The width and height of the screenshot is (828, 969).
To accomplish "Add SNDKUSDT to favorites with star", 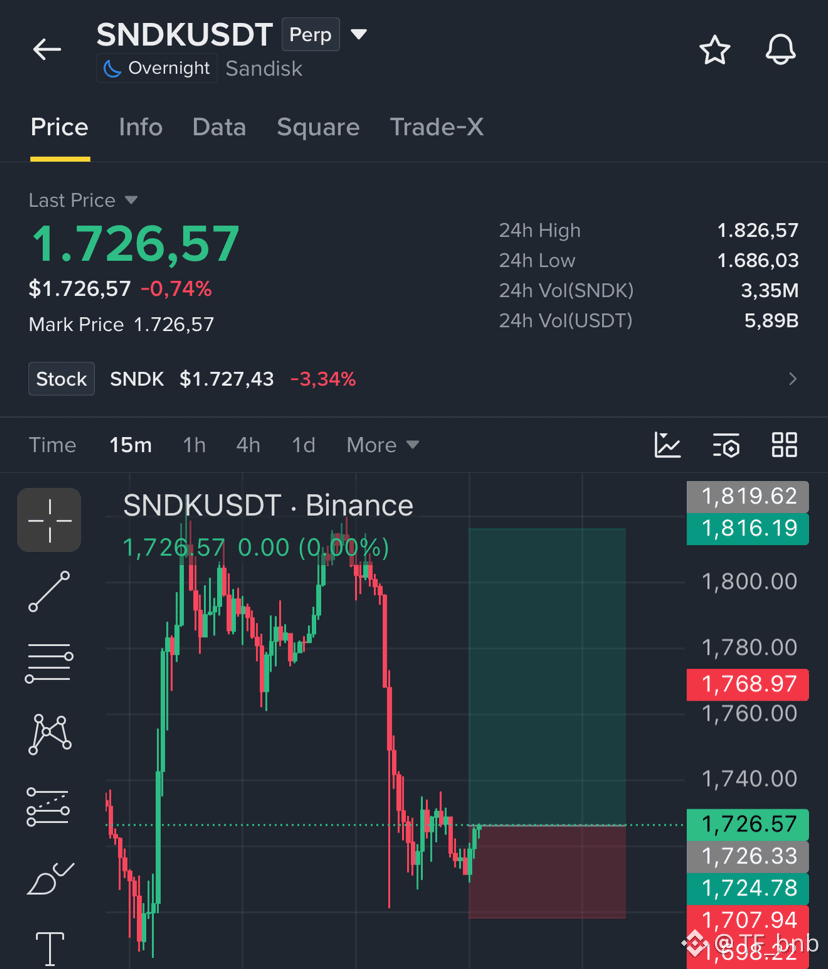I will coord(715,49).
